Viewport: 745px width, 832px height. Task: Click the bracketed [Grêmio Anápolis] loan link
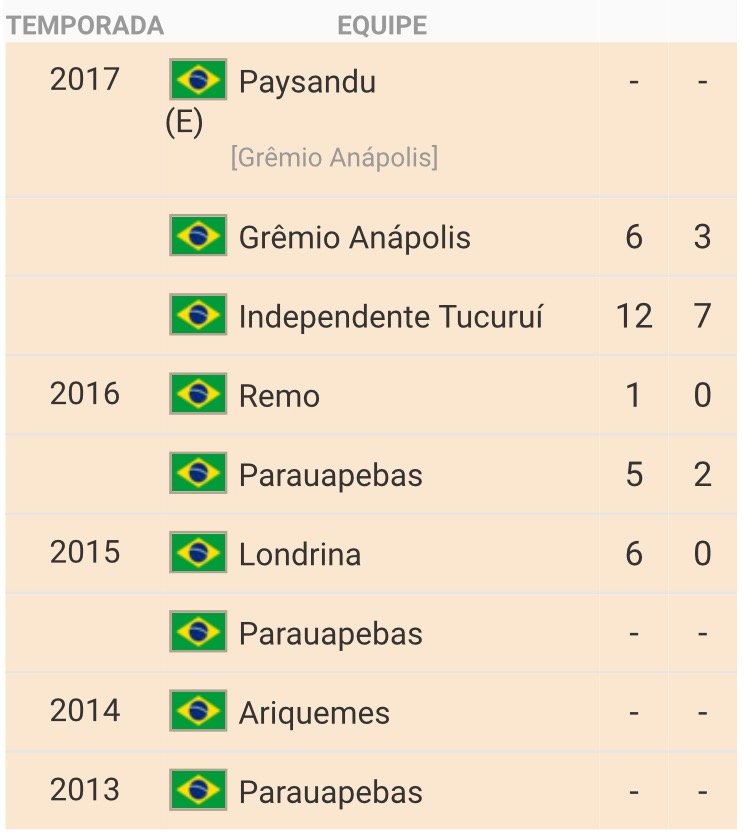(335, 158)
